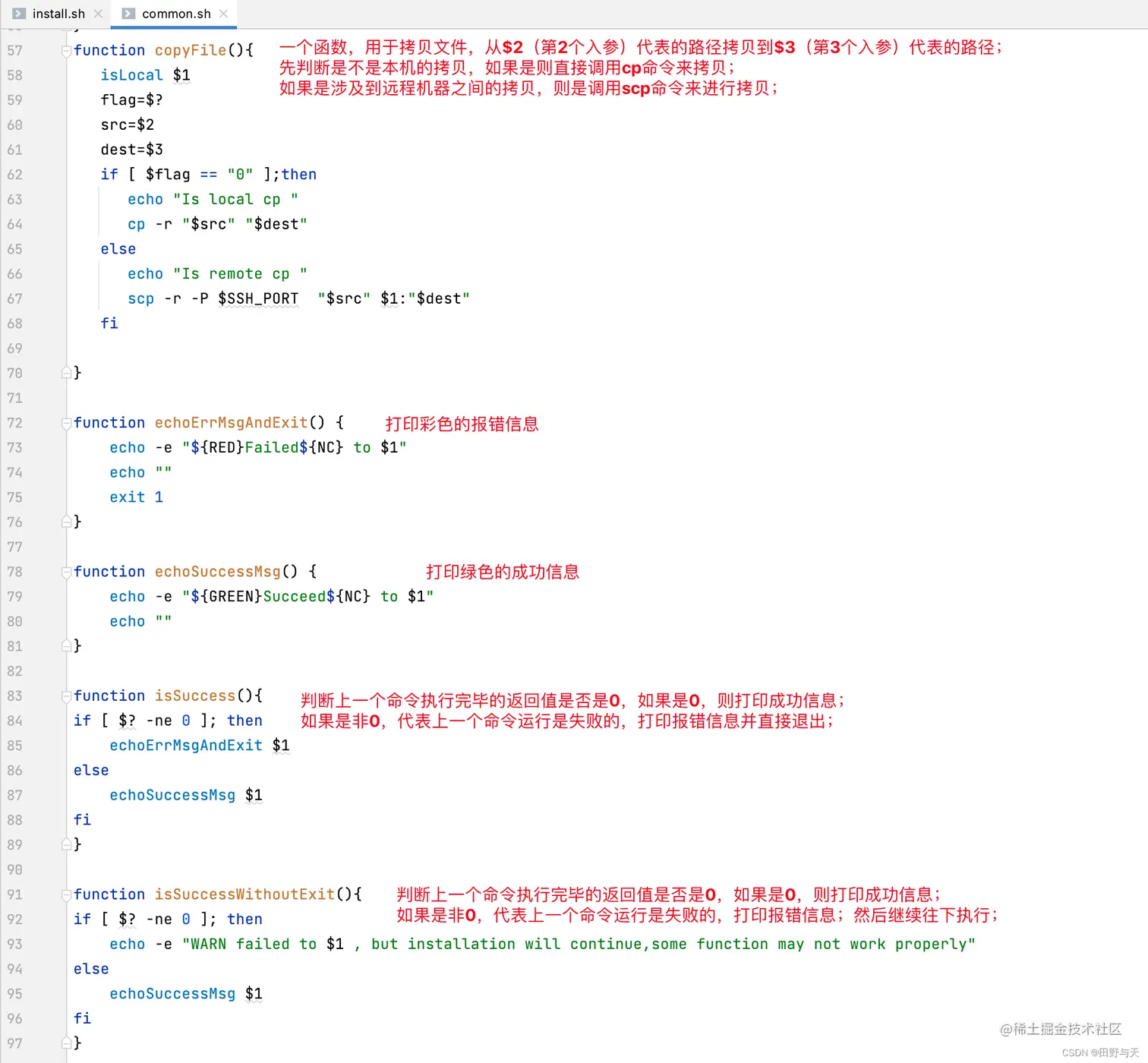
Task: Close the install.sh tab
Action: [98, 14]
